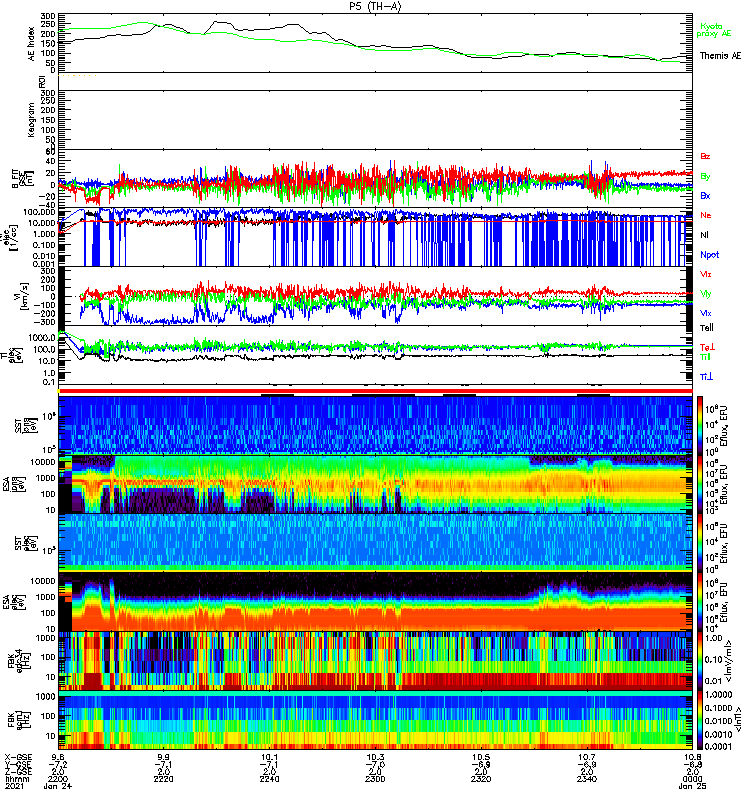Image resolution: width=750 pixels, height=800 pixels.
Task: Click the <|mV/m|> color bar of the FBK electric panel
Action: [699, 661]
